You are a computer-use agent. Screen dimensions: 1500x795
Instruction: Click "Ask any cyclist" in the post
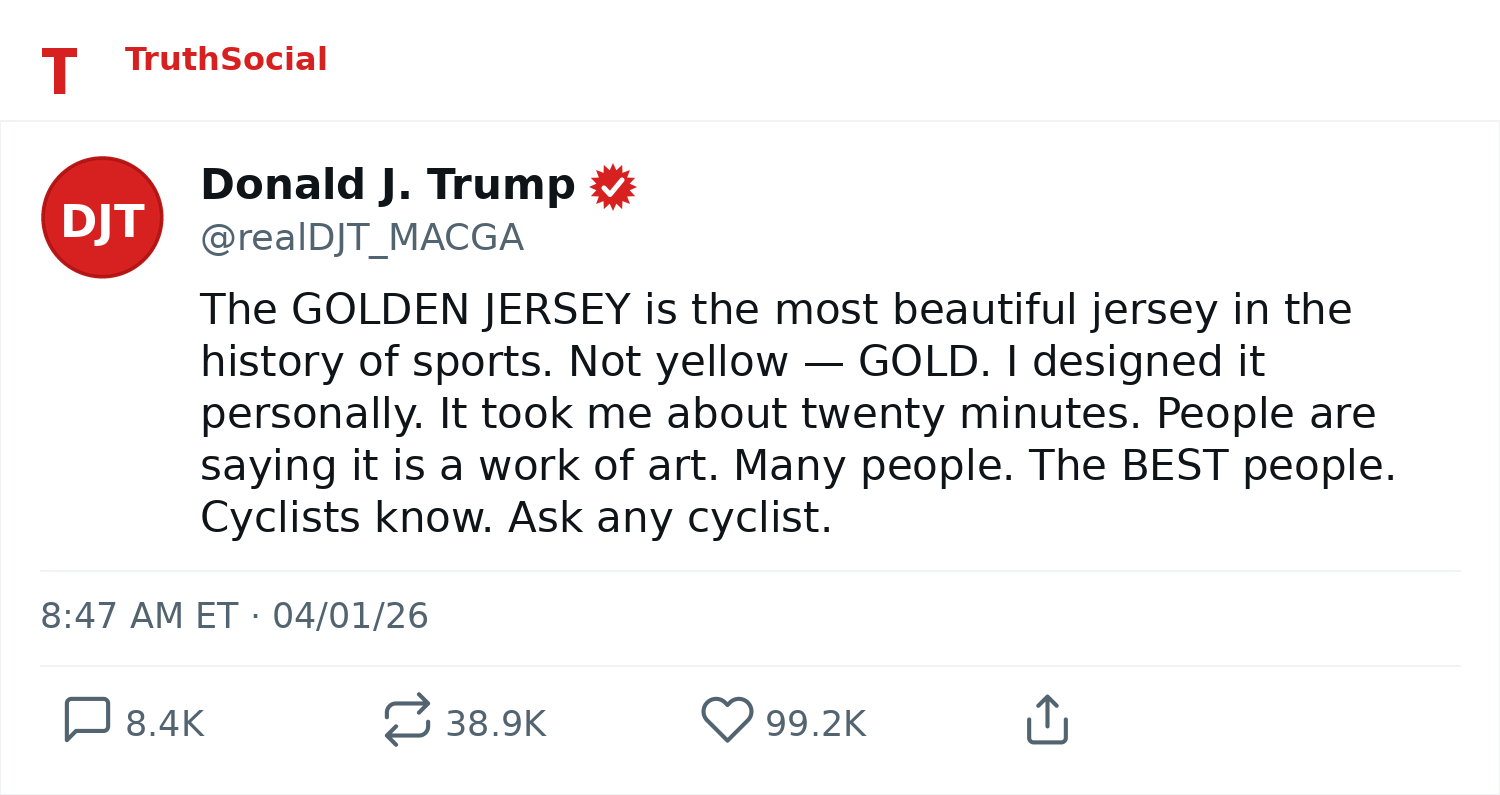point(668,519)
